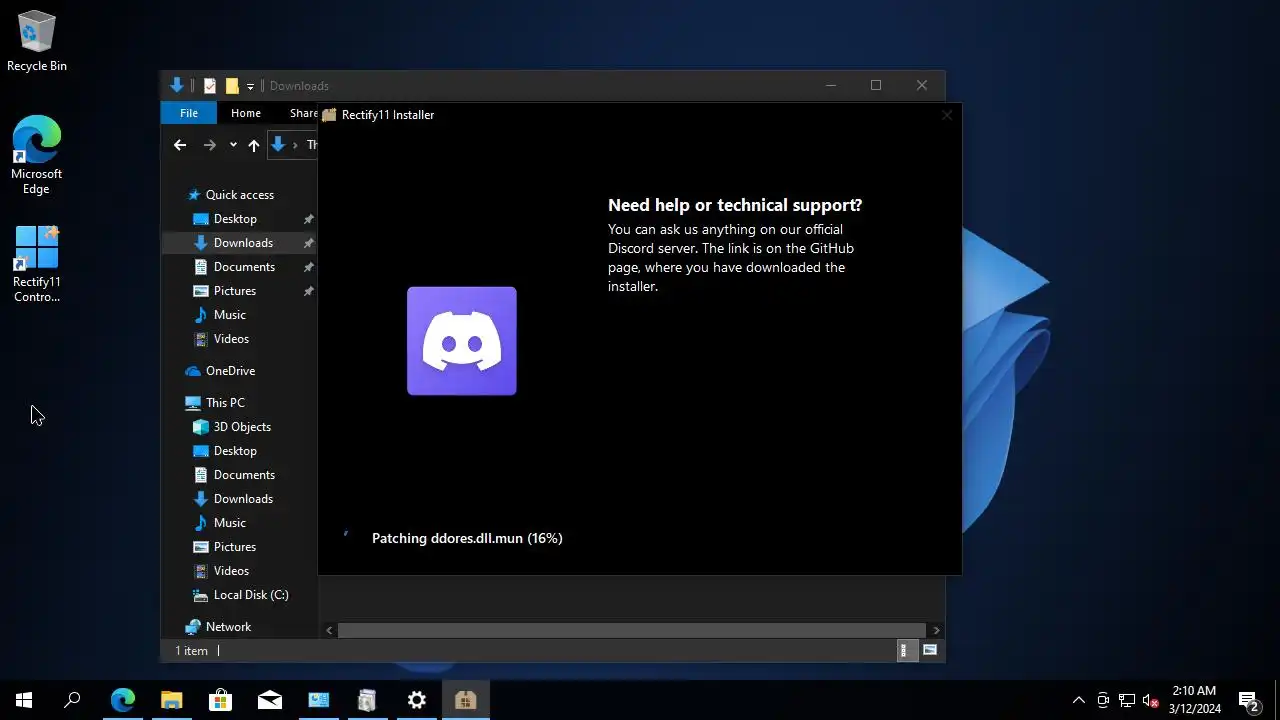Select OneDrive in navigation pane
The height and width of the screenshot is (720, 1280).
pos(230,371)
